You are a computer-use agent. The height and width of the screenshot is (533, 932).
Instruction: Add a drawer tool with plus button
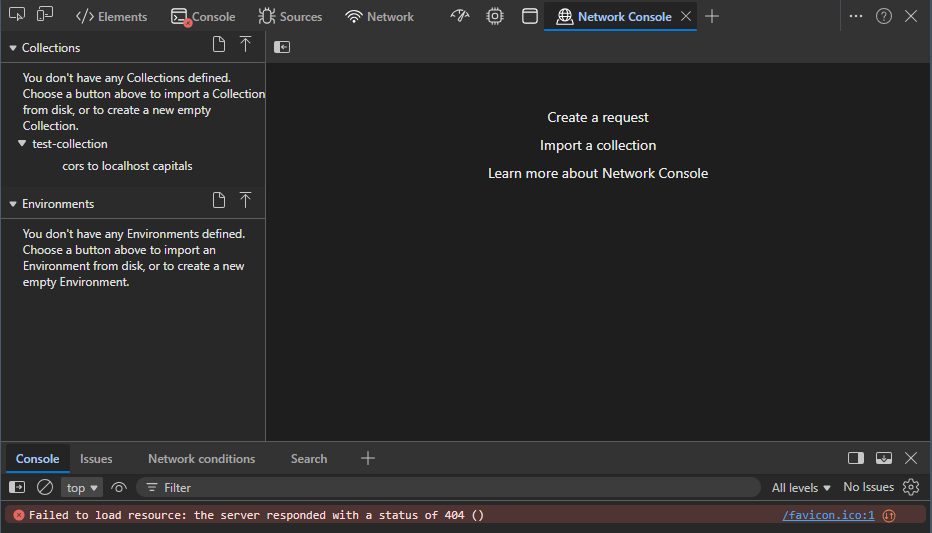tap(368, 458)
